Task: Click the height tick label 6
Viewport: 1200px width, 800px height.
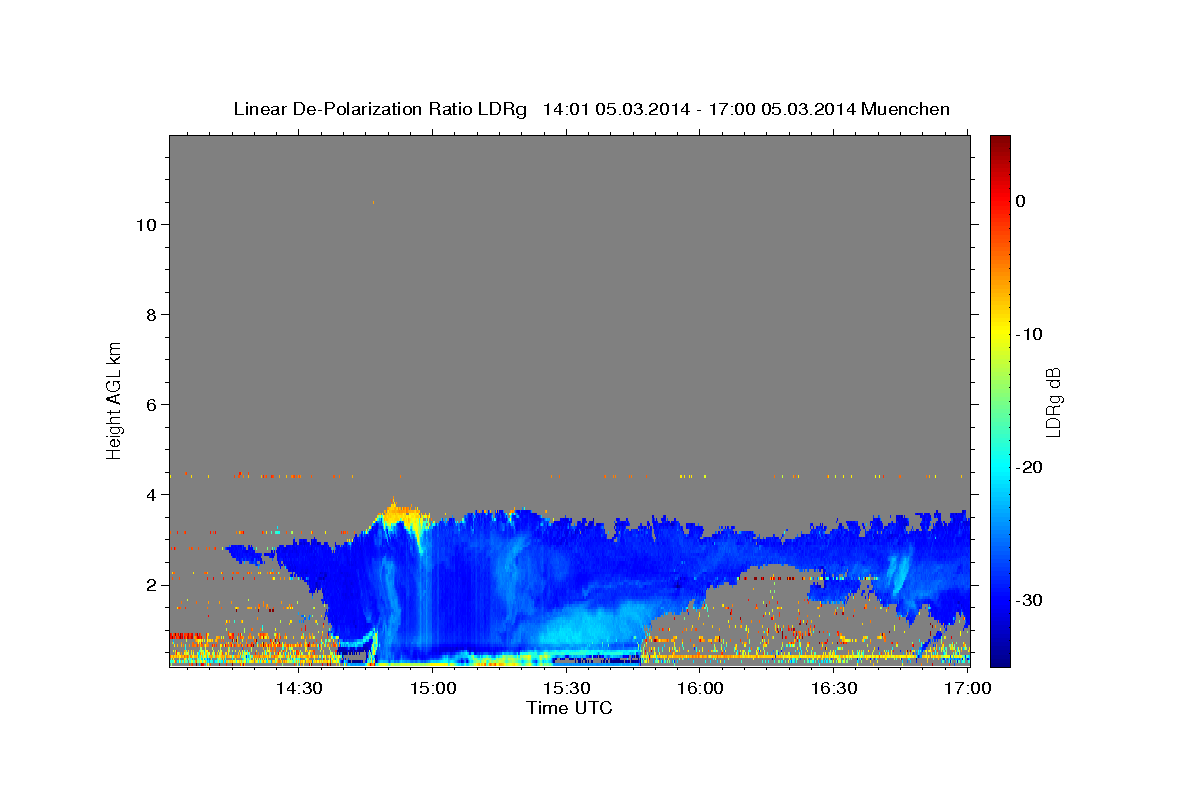Action: tap(150, 405)
